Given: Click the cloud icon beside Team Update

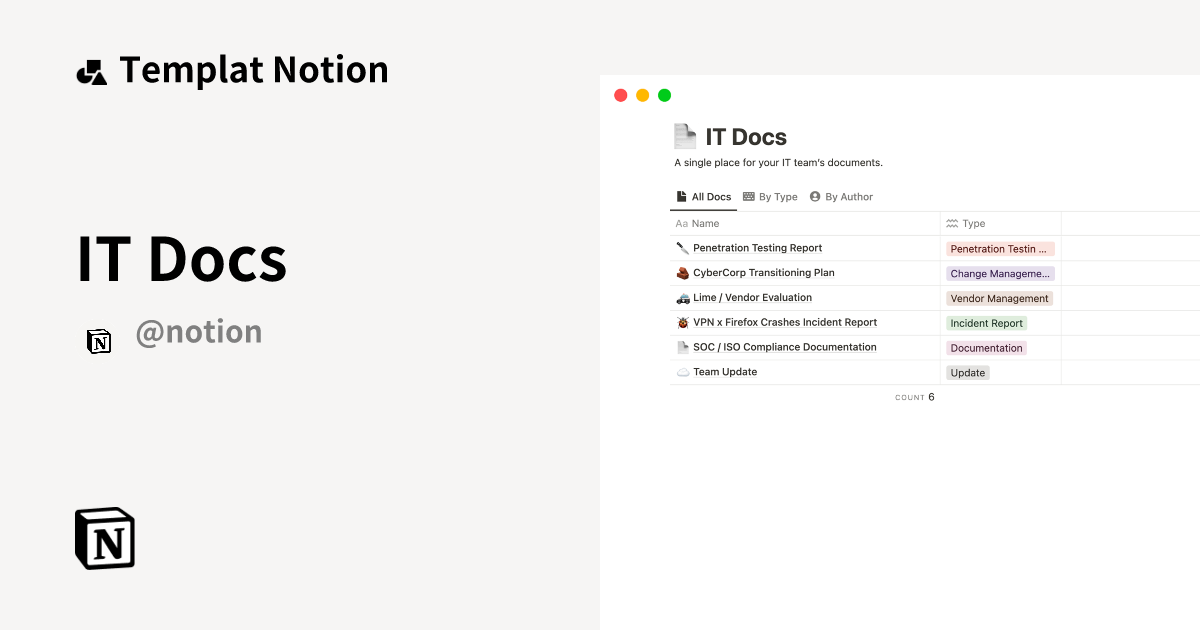Looking at the screenshot, I should [x=682, y=371].
